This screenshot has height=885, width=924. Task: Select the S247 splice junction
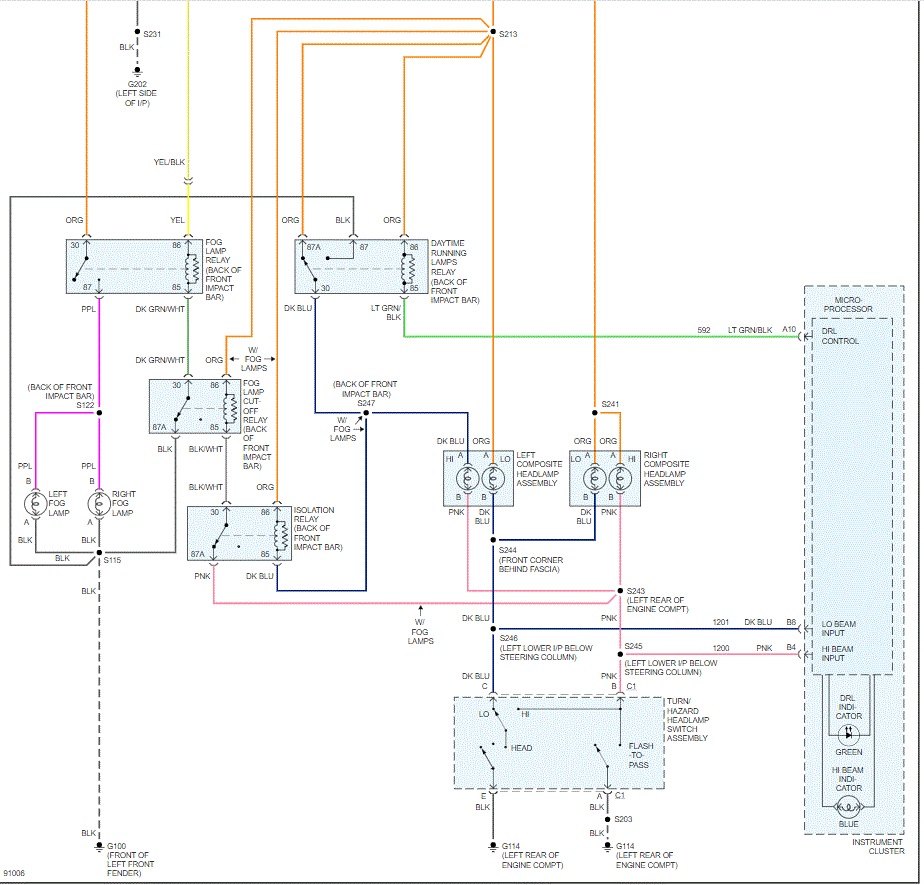[366, 412]
